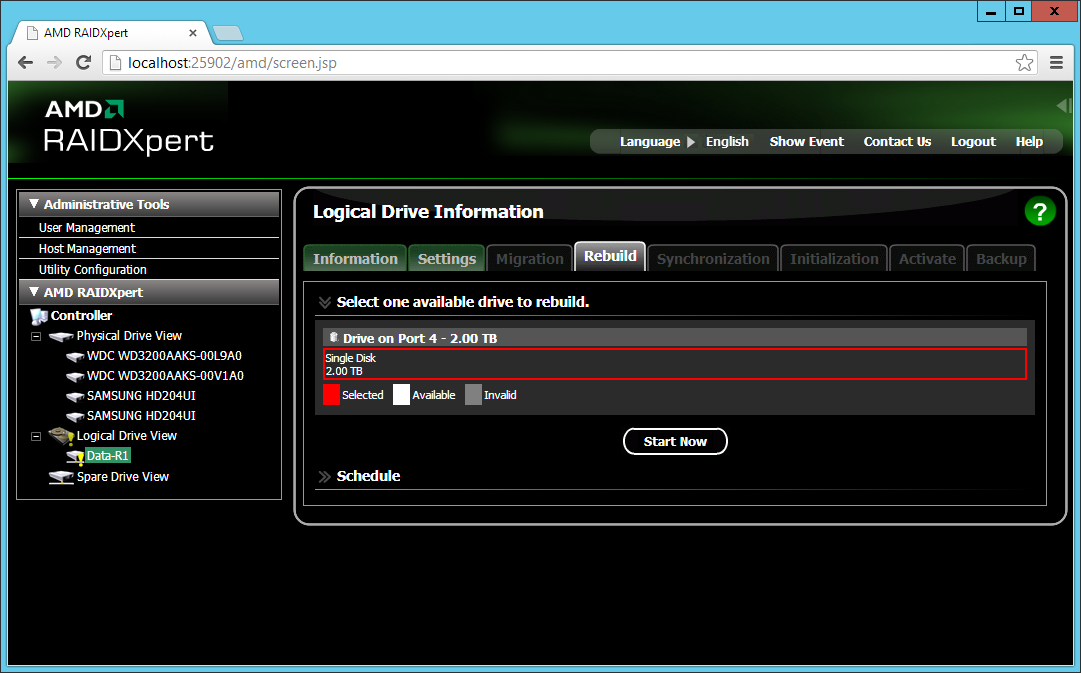
Task: Collapse the Physical Drive View node
Action: pyautogui.click(x=36, y=336)
